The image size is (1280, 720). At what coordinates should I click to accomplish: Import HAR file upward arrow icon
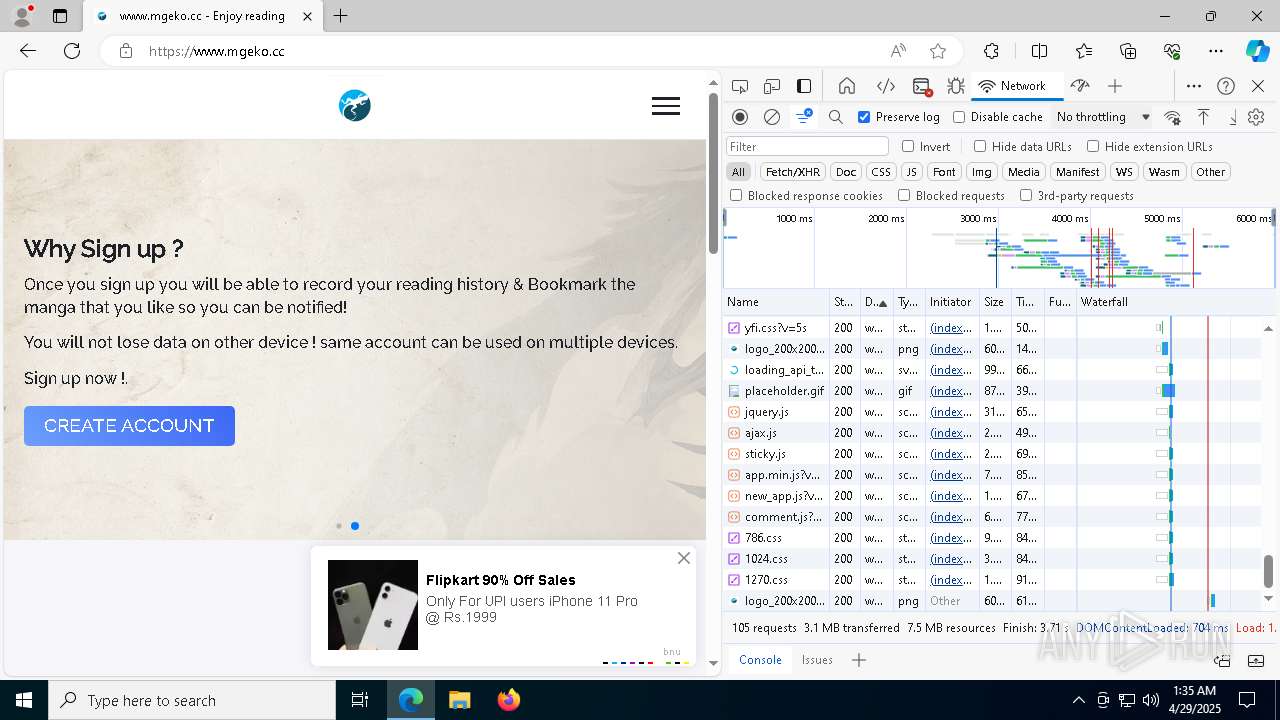click(x=1204, y=117)
